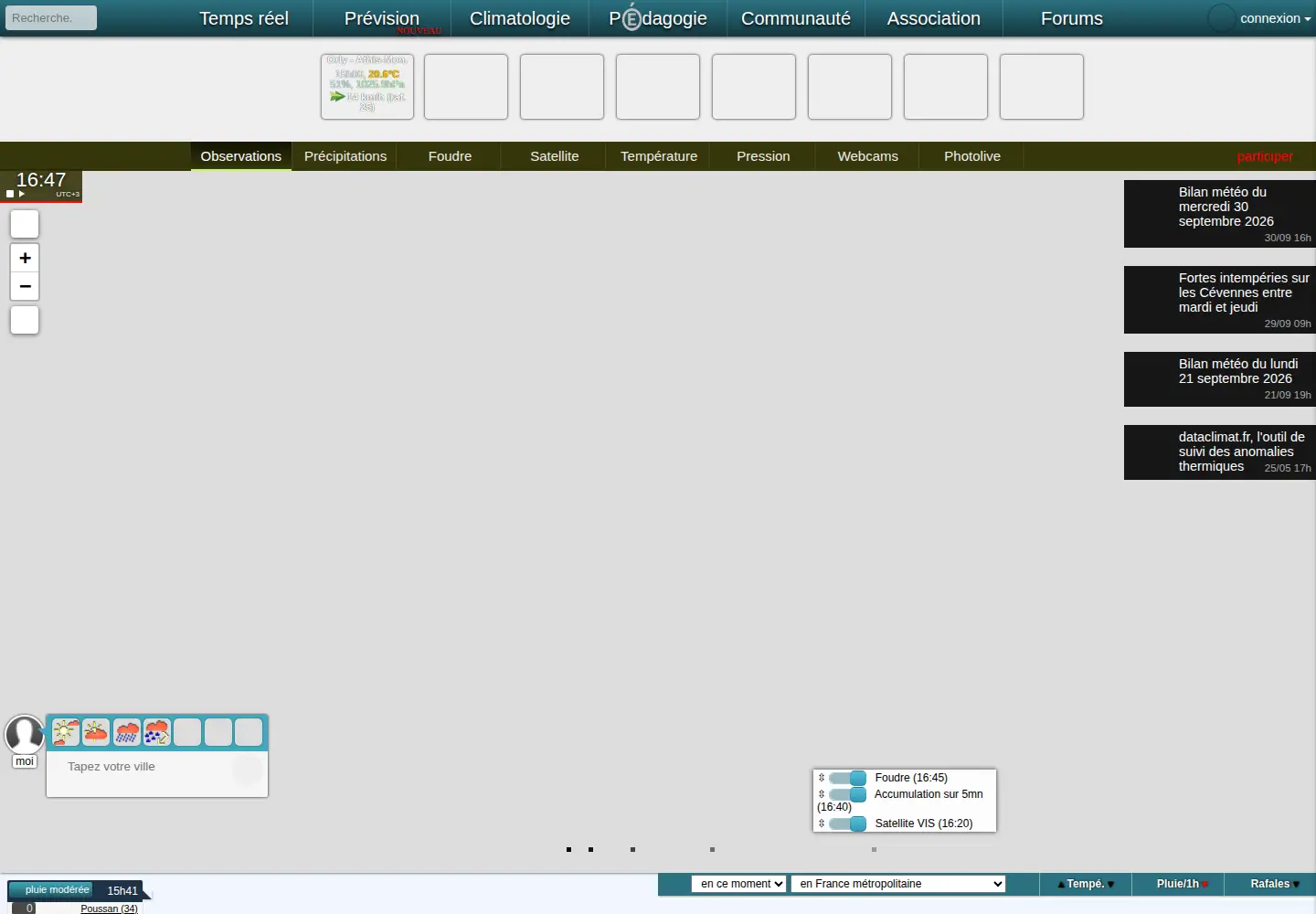This screenshot has width=1316, height=914.
Task: Switch to the Photolive tab
Action: [972, 156]
